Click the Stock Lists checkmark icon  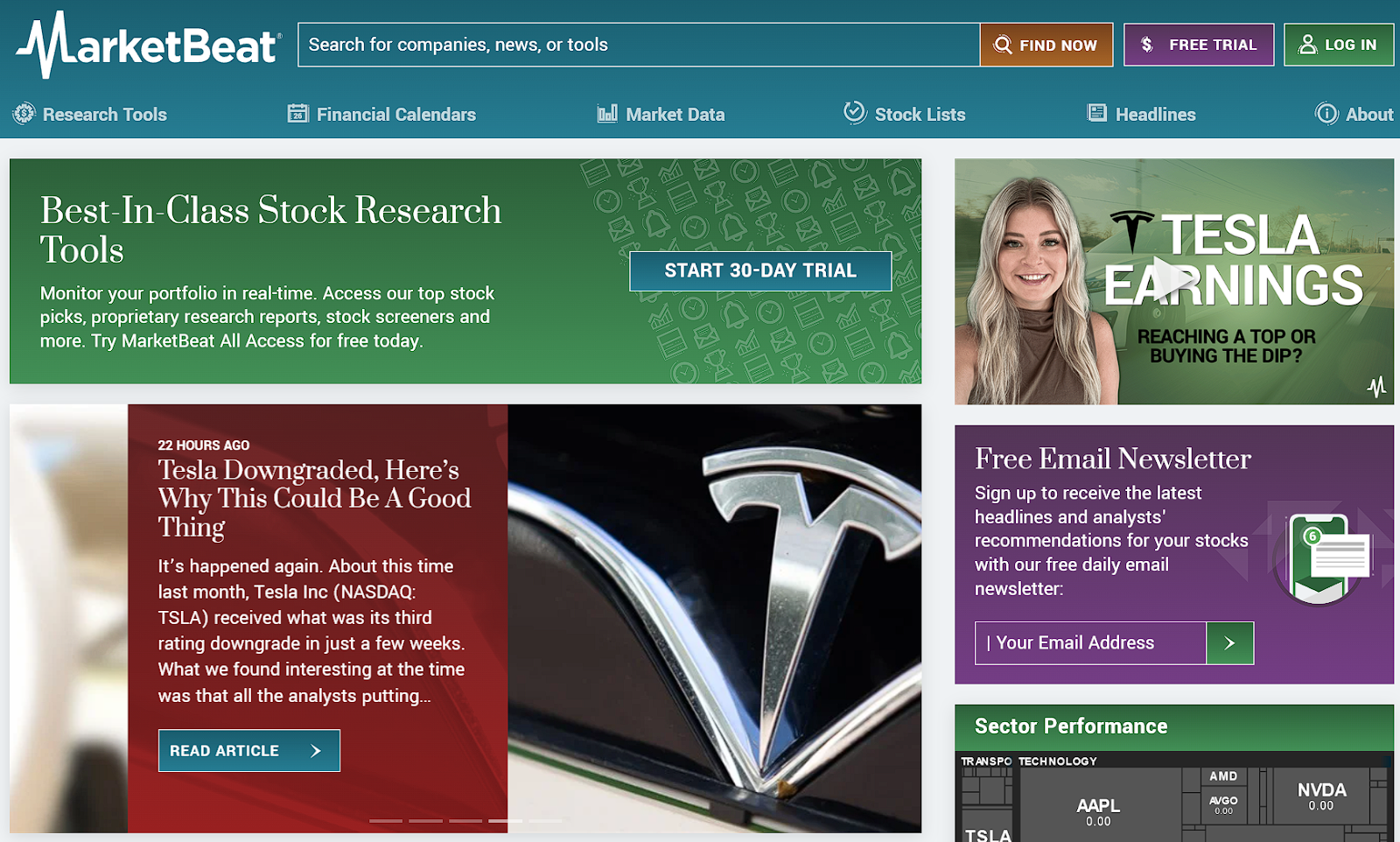pyautogui.click(x=855, y=113)
